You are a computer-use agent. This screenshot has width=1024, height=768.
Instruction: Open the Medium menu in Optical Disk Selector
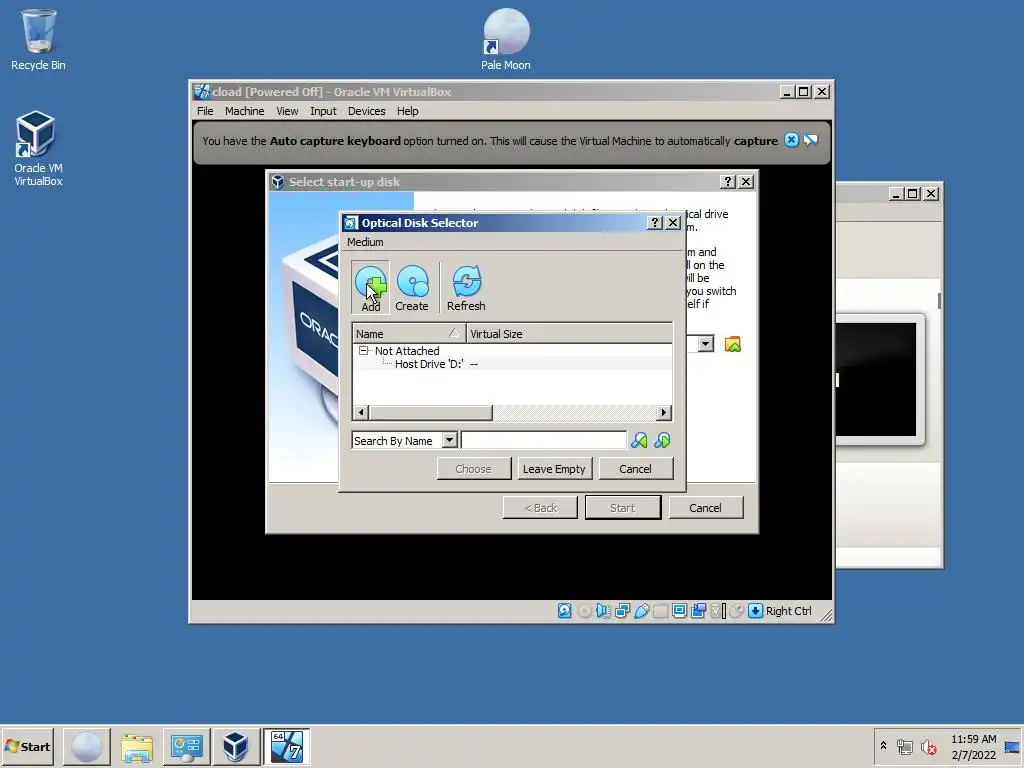tap(365, 242)
